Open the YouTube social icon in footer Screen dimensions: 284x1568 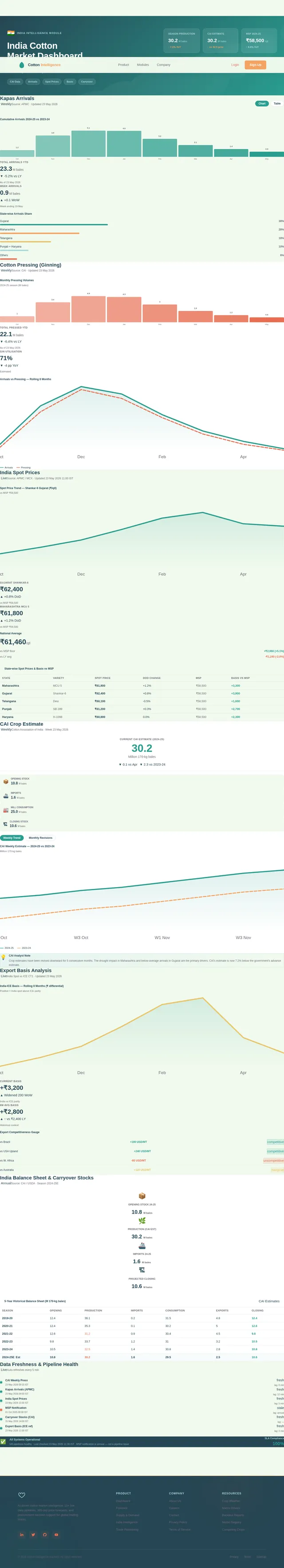tap(56, 1535)
